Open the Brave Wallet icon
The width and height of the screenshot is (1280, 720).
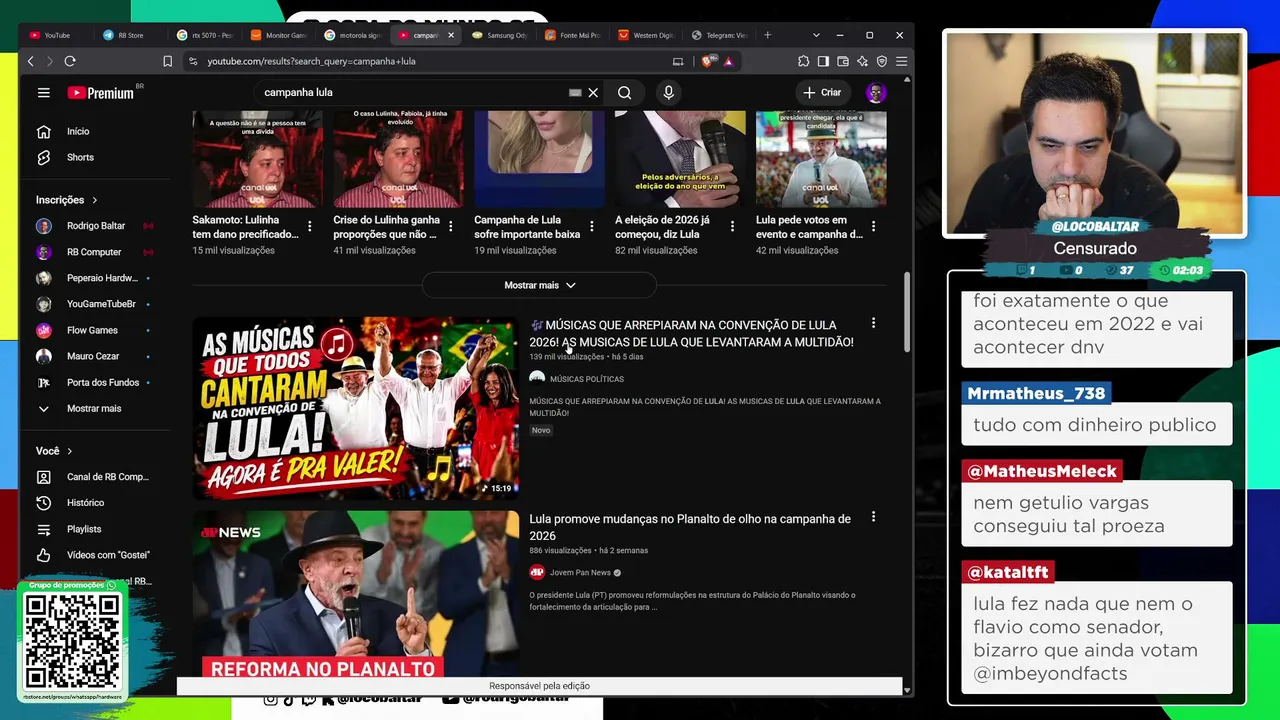[843, 61]
